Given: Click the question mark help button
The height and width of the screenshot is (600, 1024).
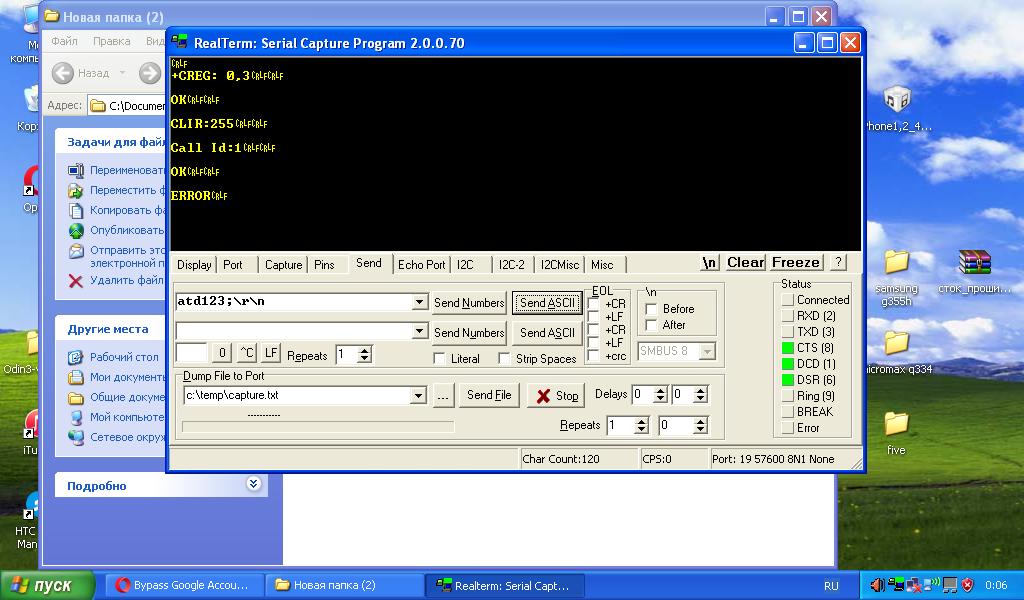Looking at the screenshot, I should coord(838,263).
